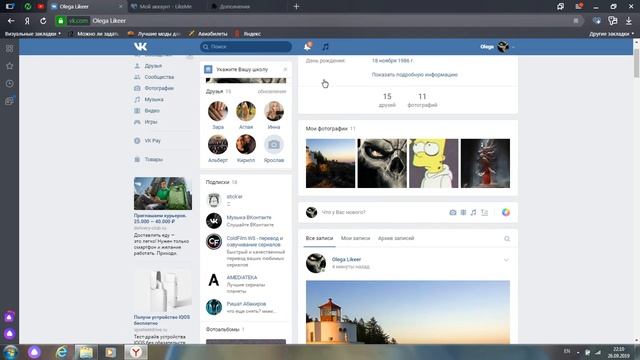Open Сообщества in left menu
Screen dimensions: 640x360
159,77
